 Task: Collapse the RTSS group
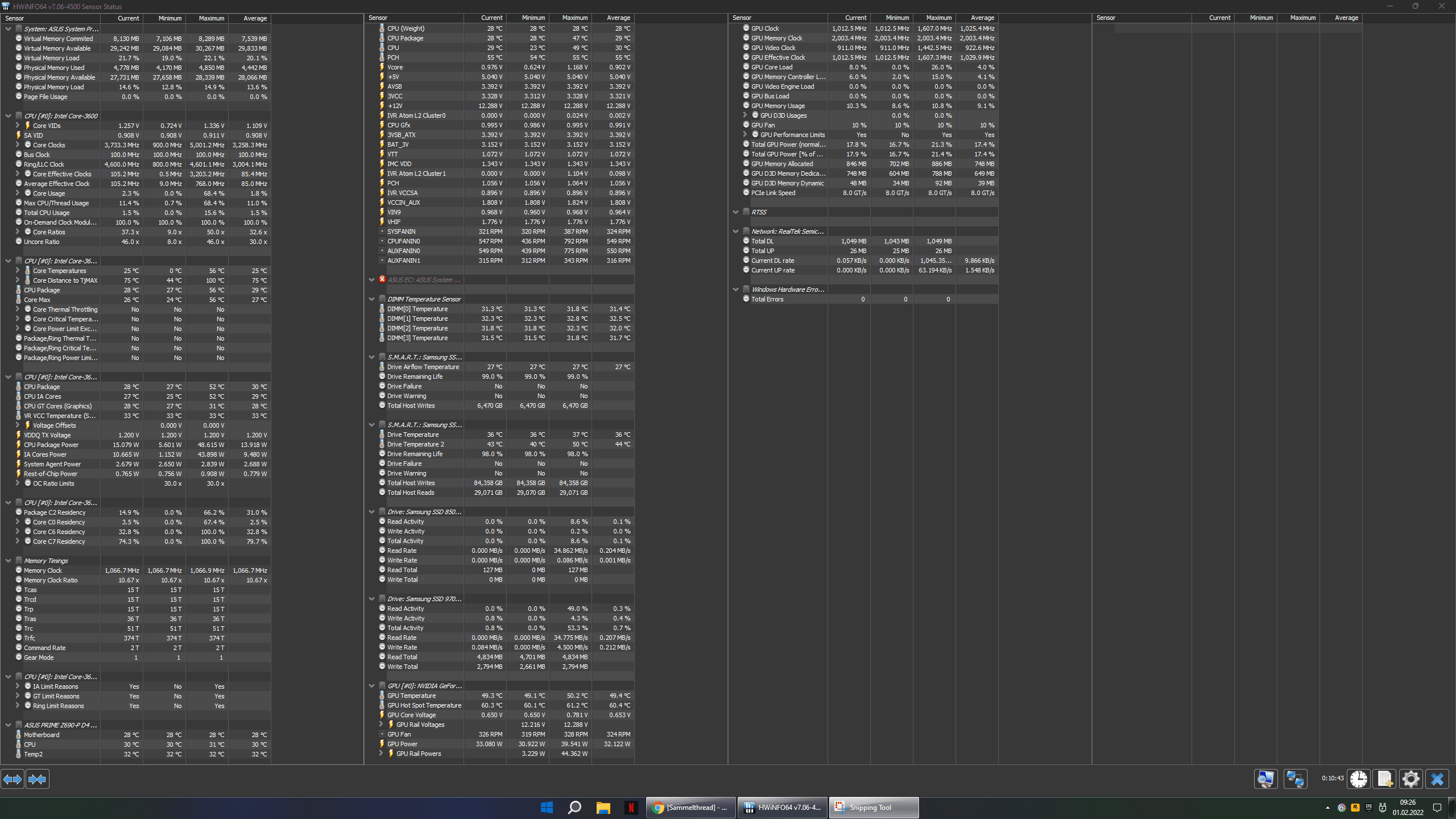pos(736,212)
